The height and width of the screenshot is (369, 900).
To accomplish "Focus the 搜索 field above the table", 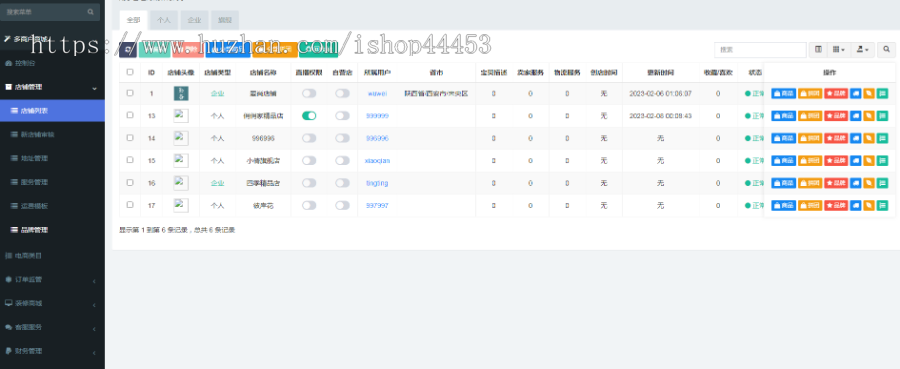I will click(x=761, y=50).
